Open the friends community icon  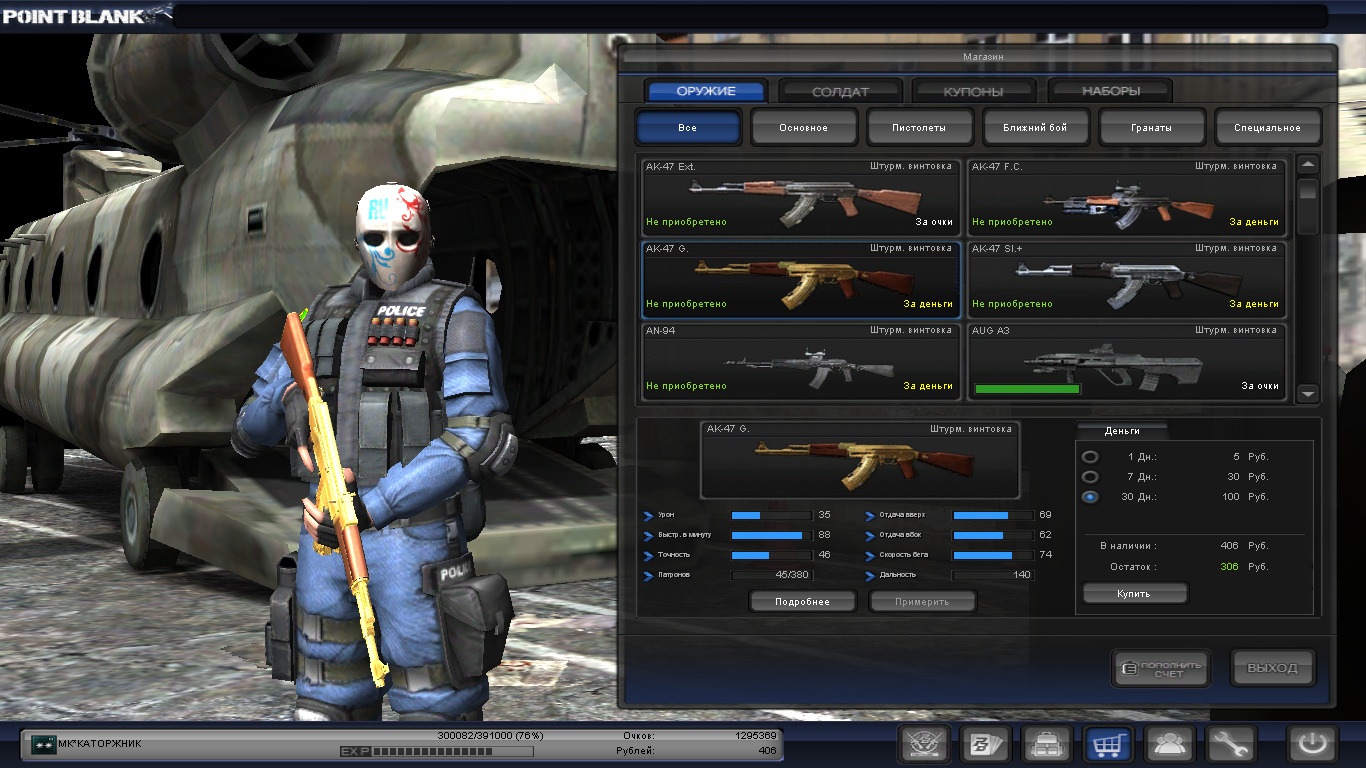(1169, 744)
